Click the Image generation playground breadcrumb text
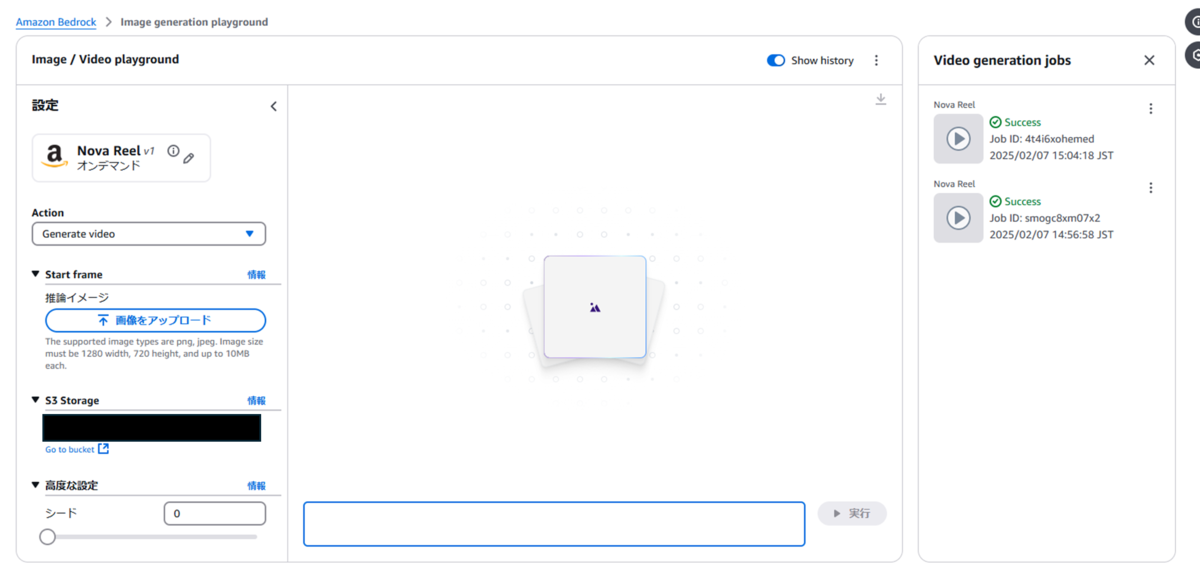Viewport: 1200px width, 567px height. tap(194, 22)
